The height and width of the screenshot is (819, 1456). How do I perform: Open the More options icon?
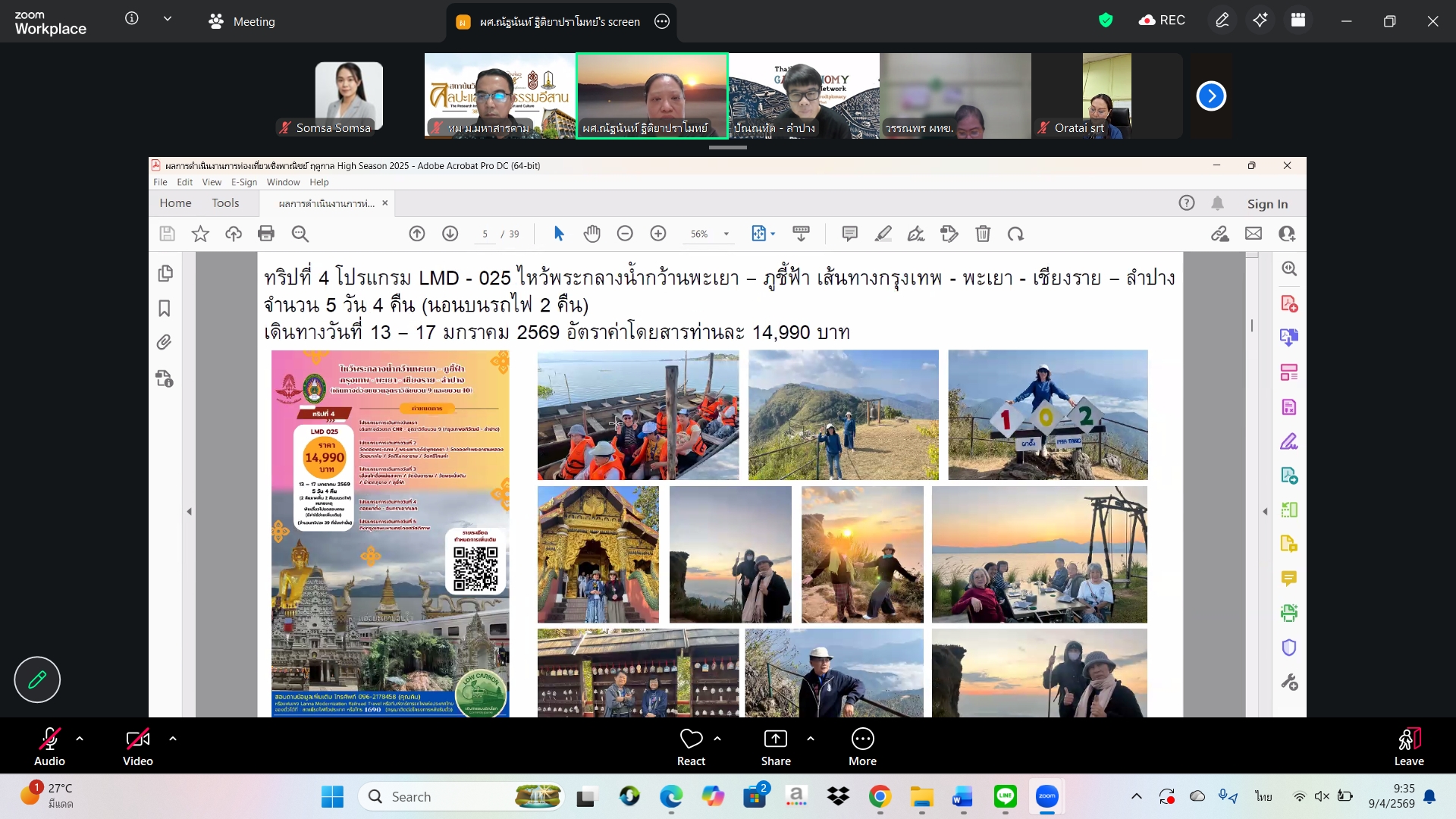[862, 739]
